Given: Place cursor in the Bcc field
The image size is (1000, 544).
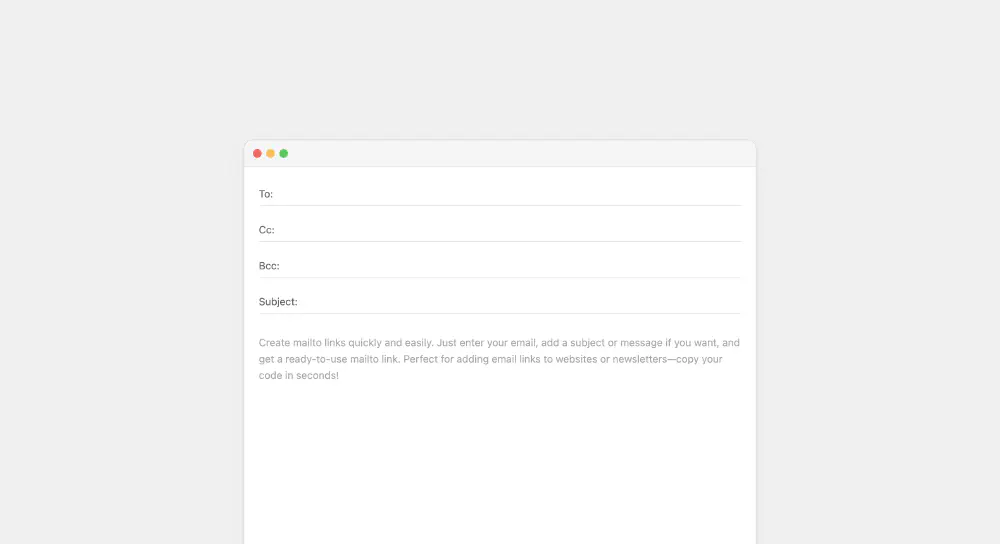Looking at the screenshot, I should pyautogui.click(x=510, y=266).
